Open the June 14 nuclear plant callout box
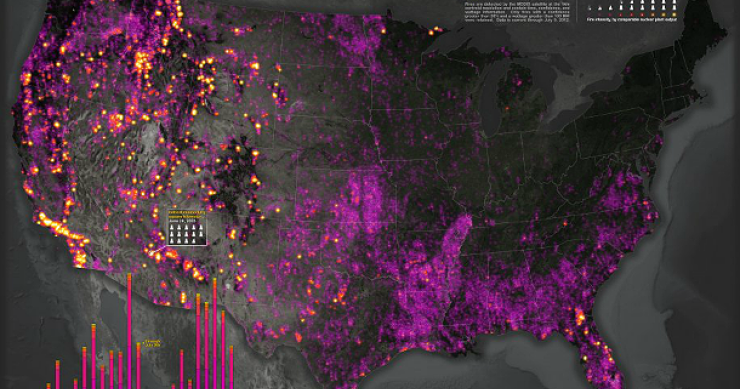The width and height of the screenshot is (740, 389). [187, 228]
